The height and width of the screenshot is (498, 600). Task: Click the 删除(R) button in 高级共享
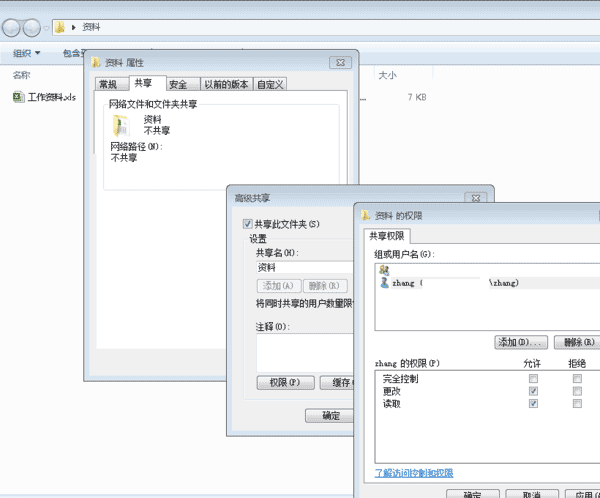click(325, 286)
